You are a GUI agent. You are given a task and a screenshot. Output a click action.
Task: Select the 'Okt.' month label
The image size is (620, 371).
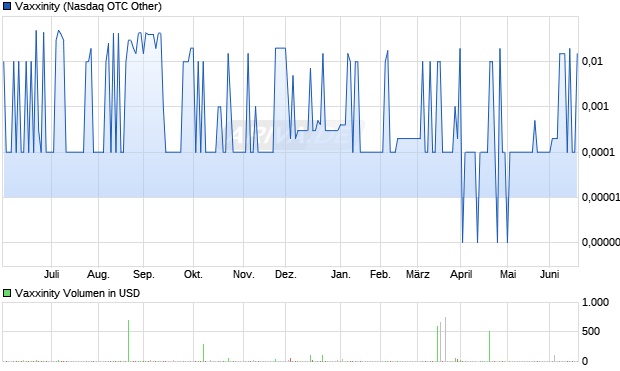(193, 274)
